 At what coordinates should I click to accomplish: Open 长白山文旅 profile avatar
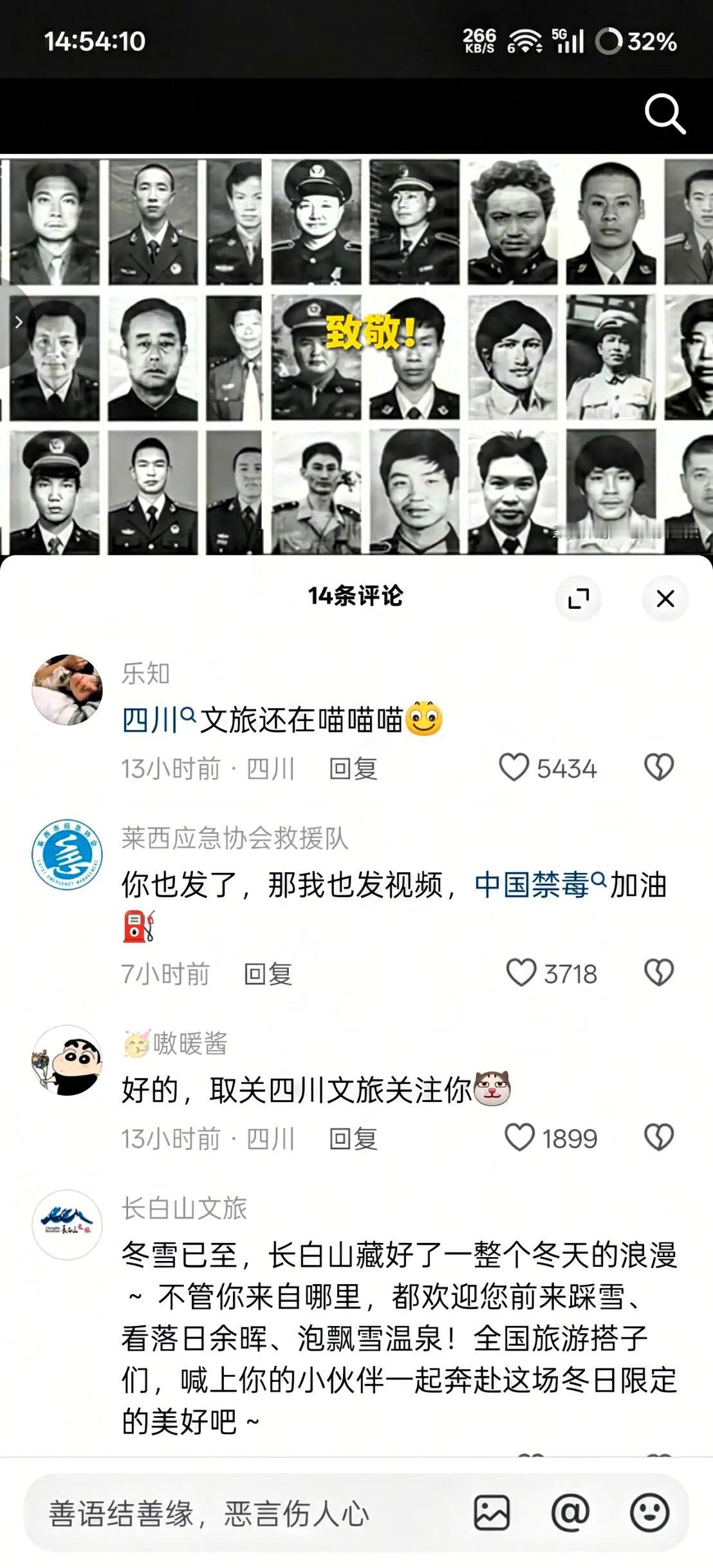(x=67, y=1225)
